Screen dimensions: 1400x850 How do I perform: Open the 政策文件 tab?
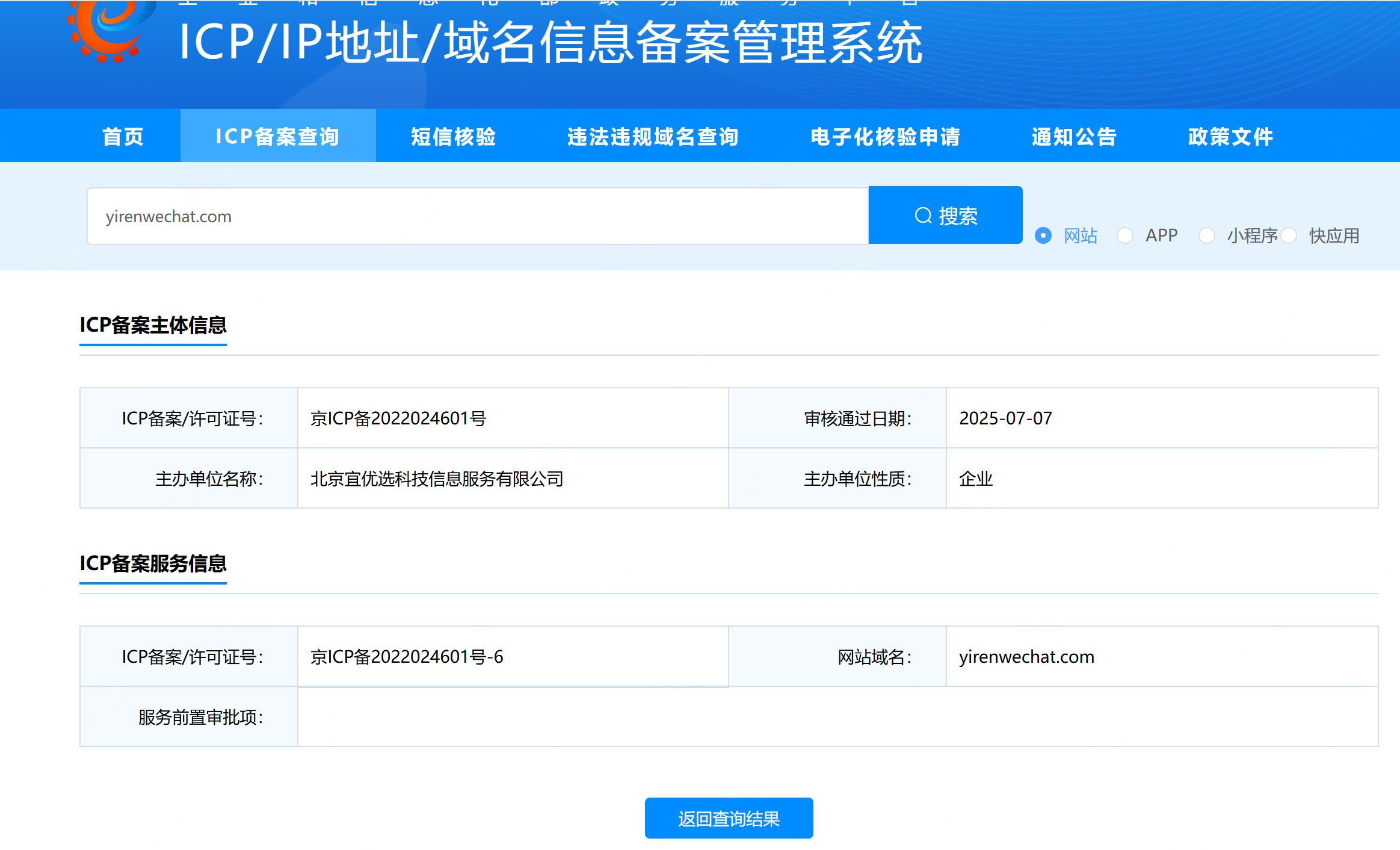tap(1230, 137)
